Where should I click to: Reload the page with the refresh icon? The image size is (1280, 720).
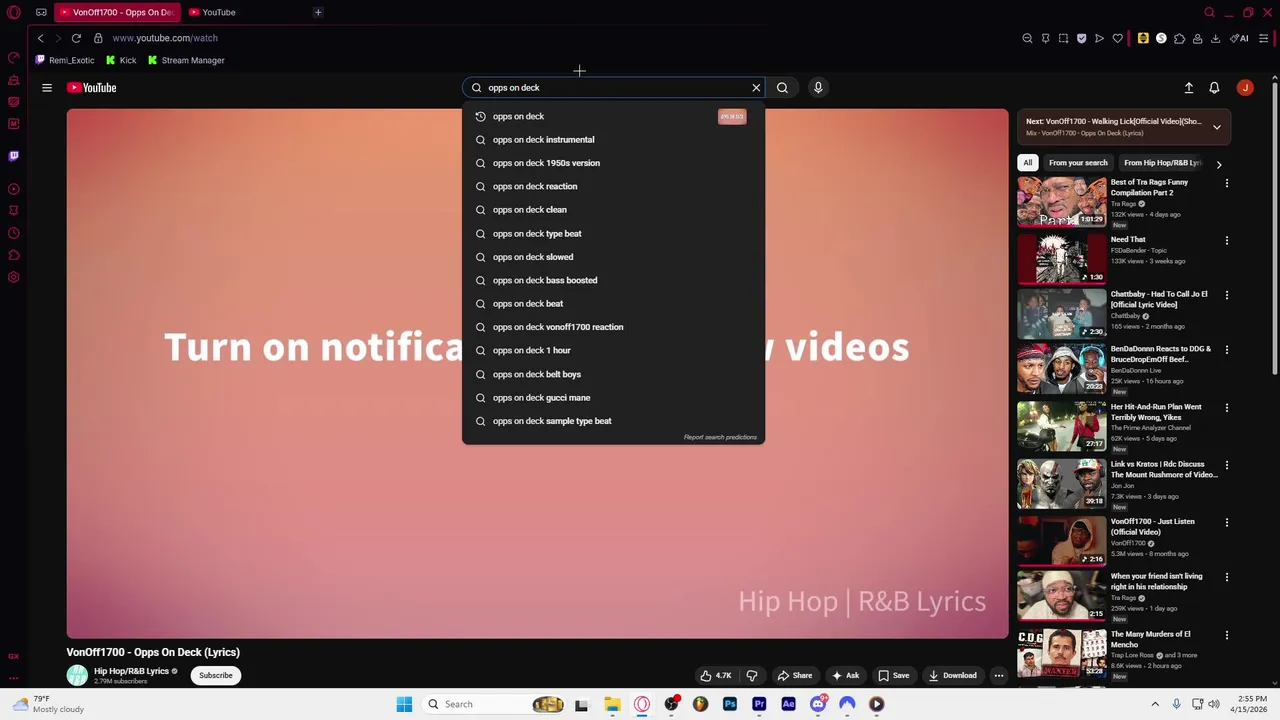pos(76,38)
